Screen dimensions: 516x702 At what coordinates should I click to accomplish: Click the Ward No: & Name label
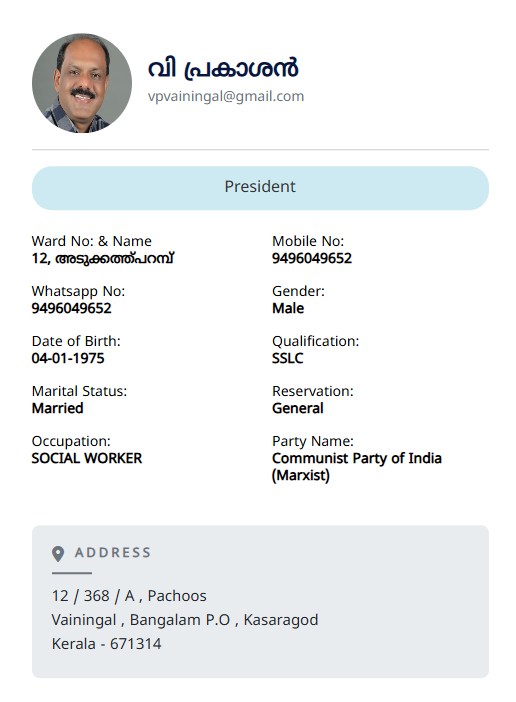click(x=91, y=241)
